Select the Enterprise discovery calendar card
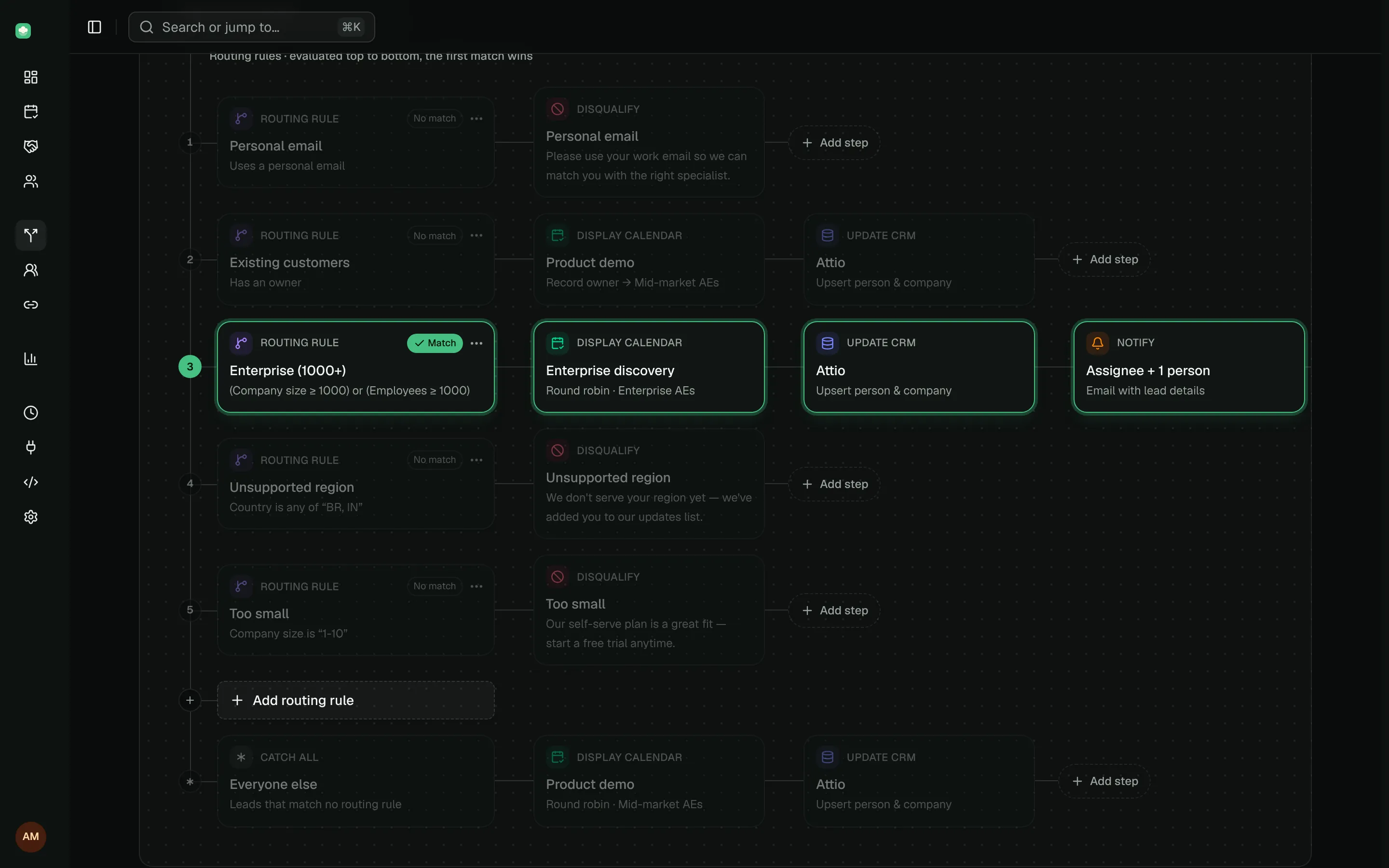1389x868 pixels. pyautogui.click(x=649, y=367)
